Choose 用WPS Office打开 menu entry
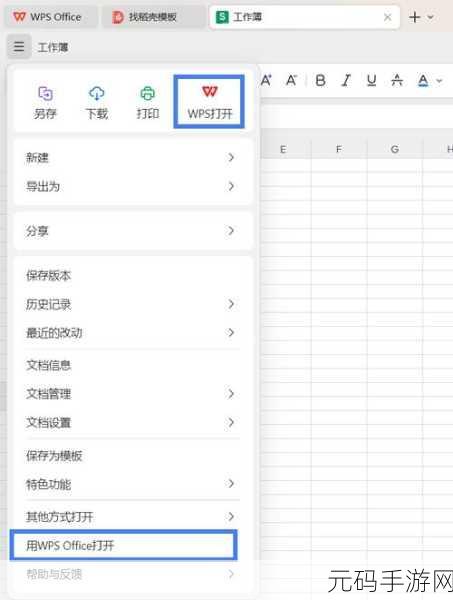This screenshot has height=600, width=453. click(124, 545)
